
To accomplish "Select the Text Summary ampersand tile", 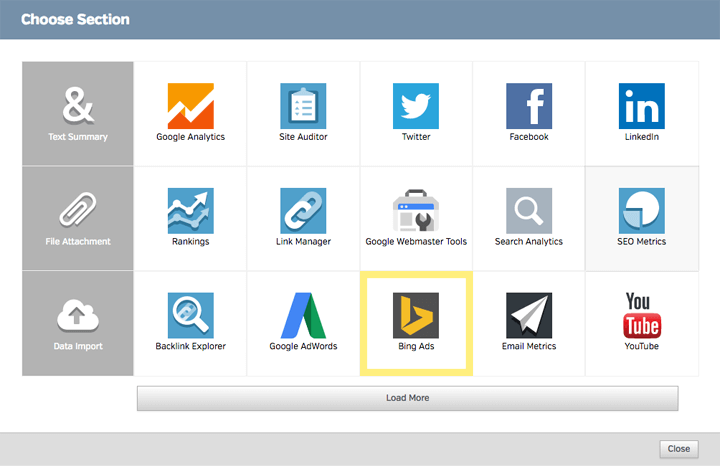I will (x=78, y=113).
